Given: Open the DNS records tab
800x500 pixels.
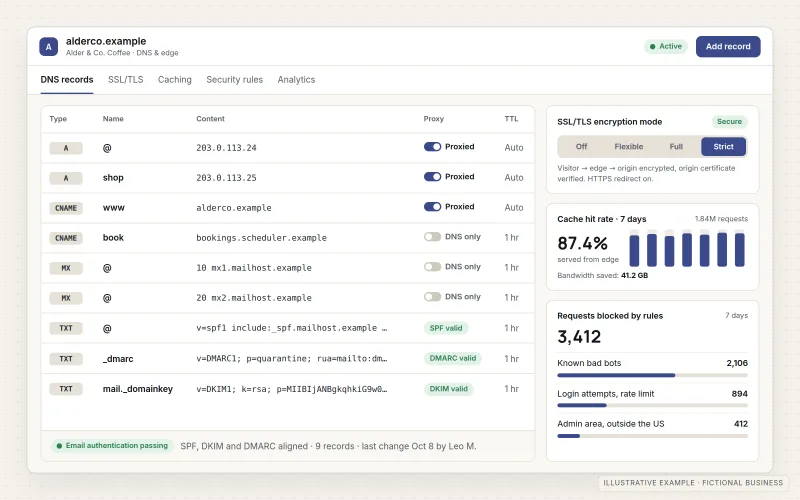Looking at the screenshot, I should (x=67, y=80).
